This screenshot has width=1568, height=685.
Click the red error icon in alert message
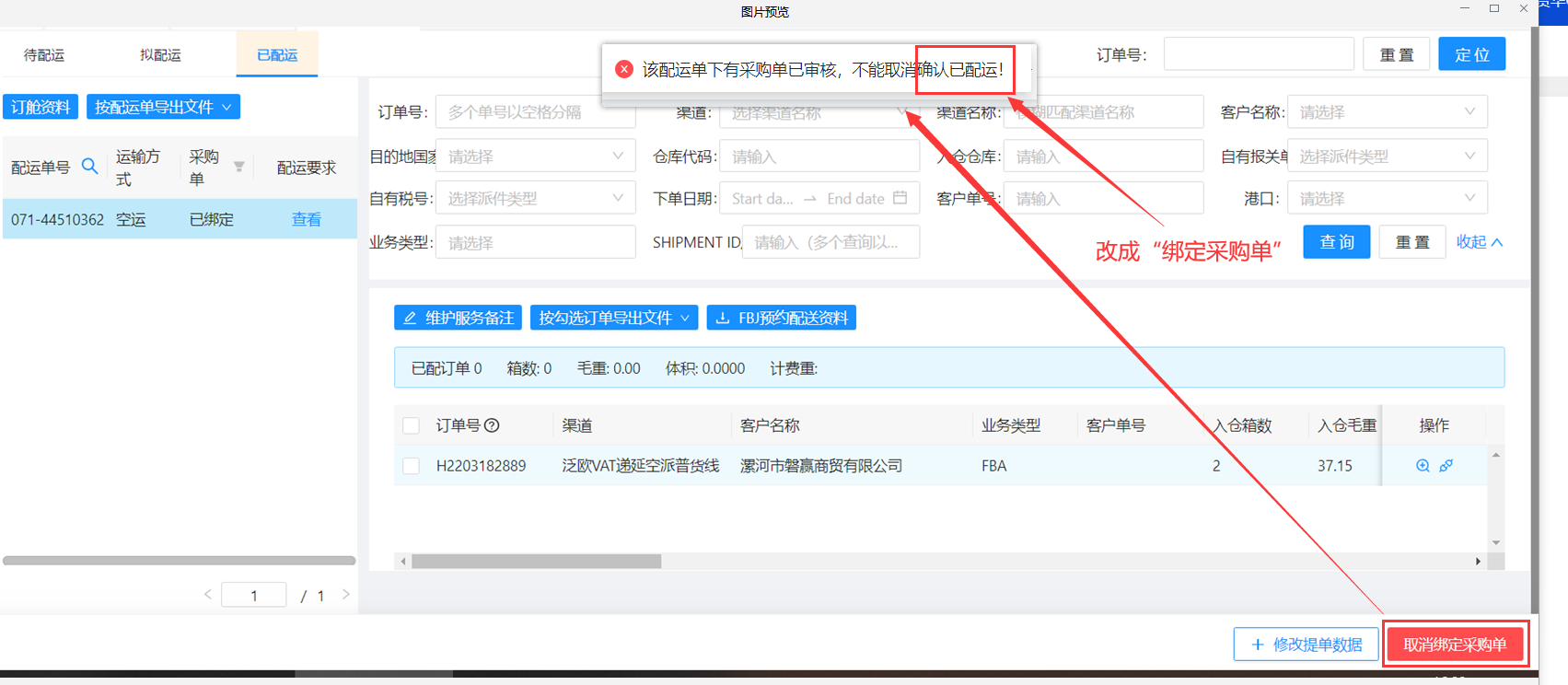[x=623, y=69]
